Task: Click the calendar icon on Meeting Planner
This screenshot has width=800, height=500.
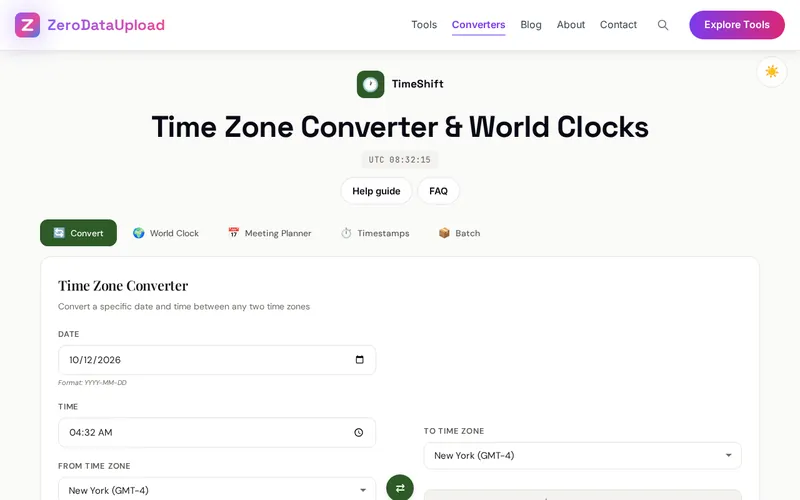Action: click(x=233, y=233)
